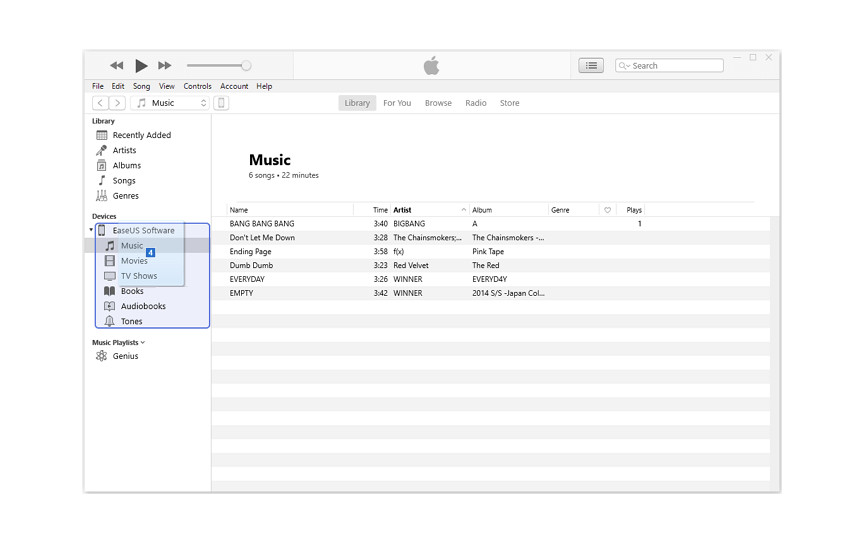The width and height of the screenshot is (853, 545).
Task: Click into the Search field
Action: [669, 66]
